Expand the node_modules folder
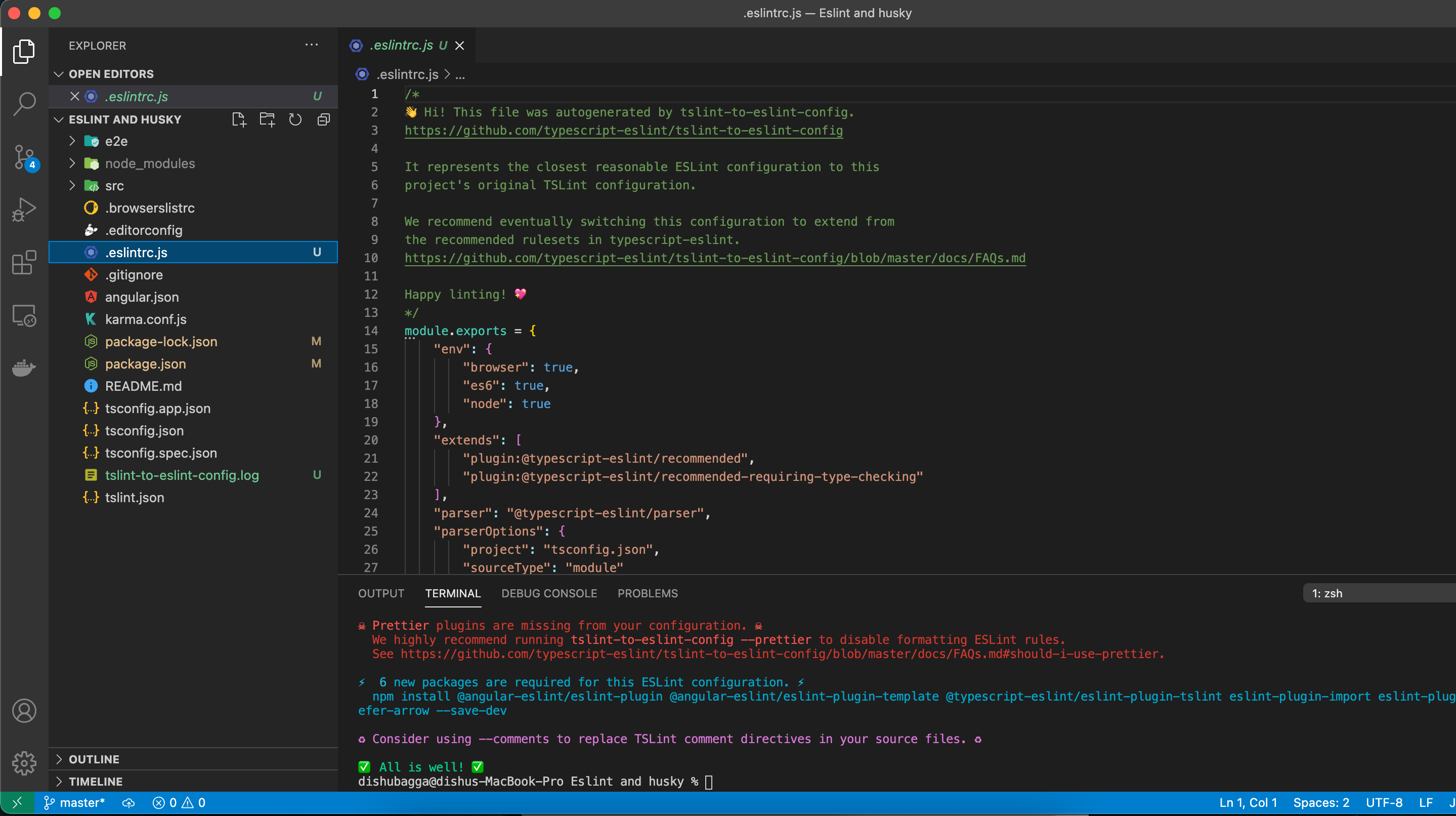 (x=149, y=164)
